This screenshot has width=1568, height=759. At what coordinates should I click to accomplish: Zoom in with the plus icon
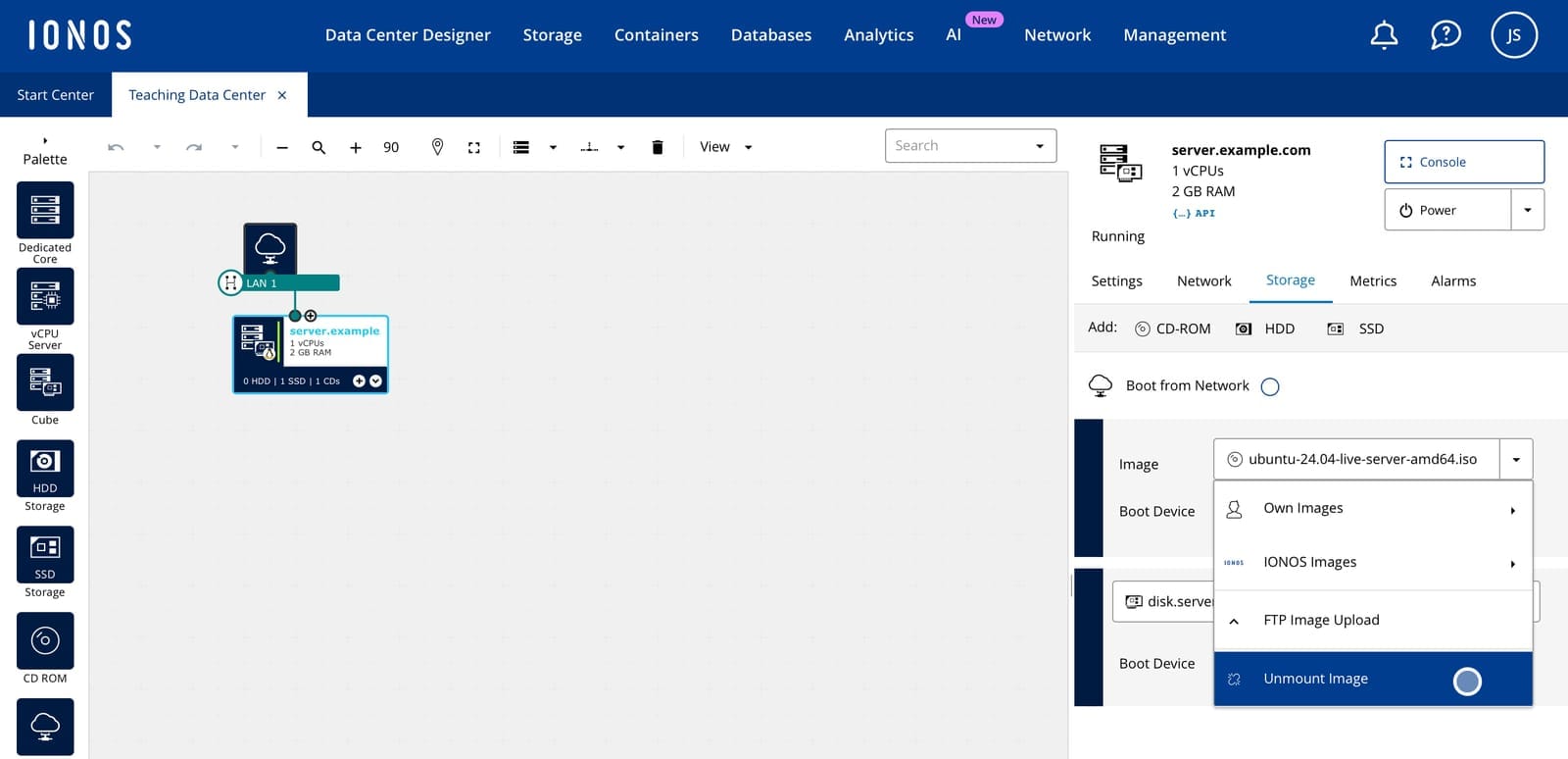click(356, 147)
